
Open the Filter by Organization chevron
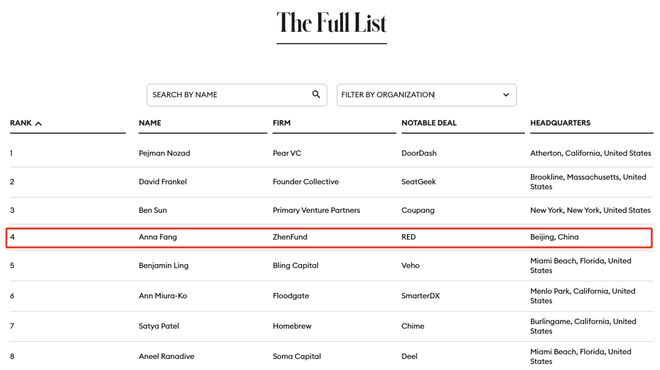point(506,95)
